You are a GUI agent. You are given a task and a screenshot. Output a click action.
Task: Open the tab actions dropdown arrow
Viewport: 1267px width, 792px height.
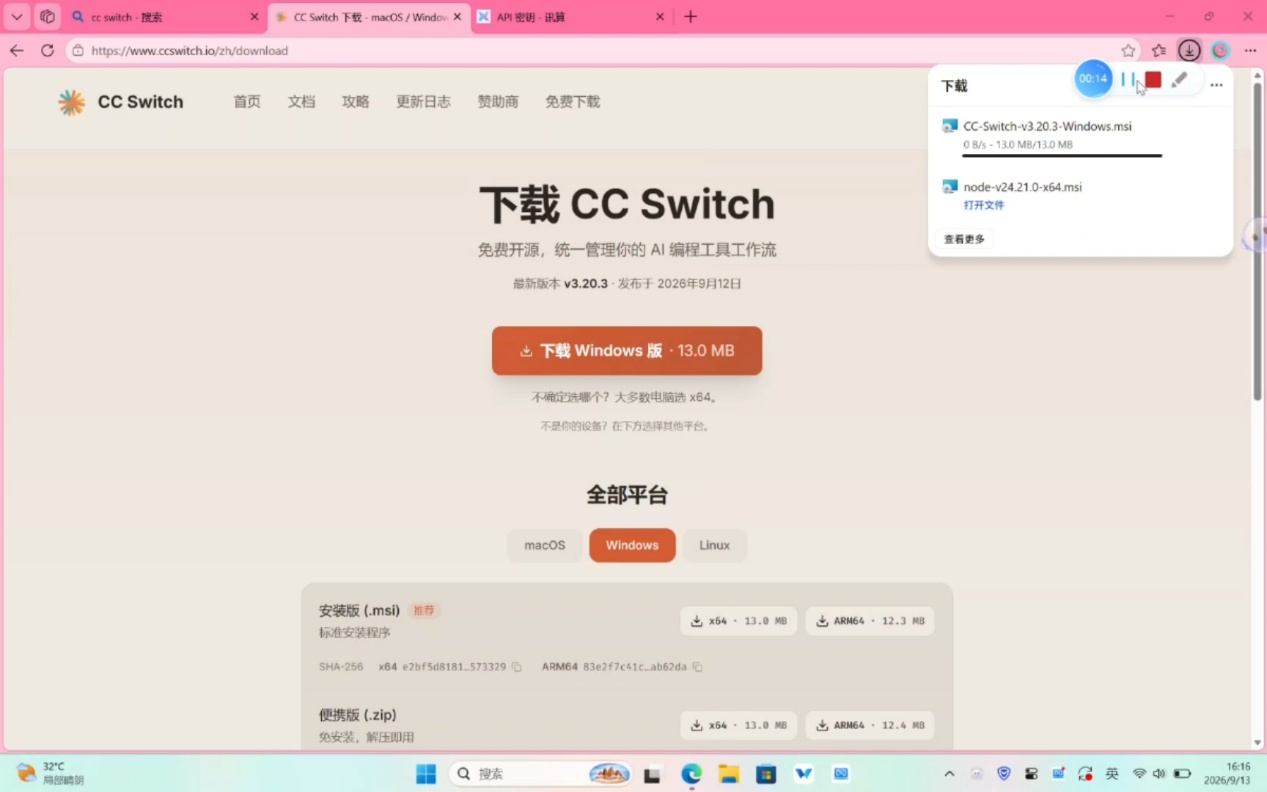click(x=17, y=17)
